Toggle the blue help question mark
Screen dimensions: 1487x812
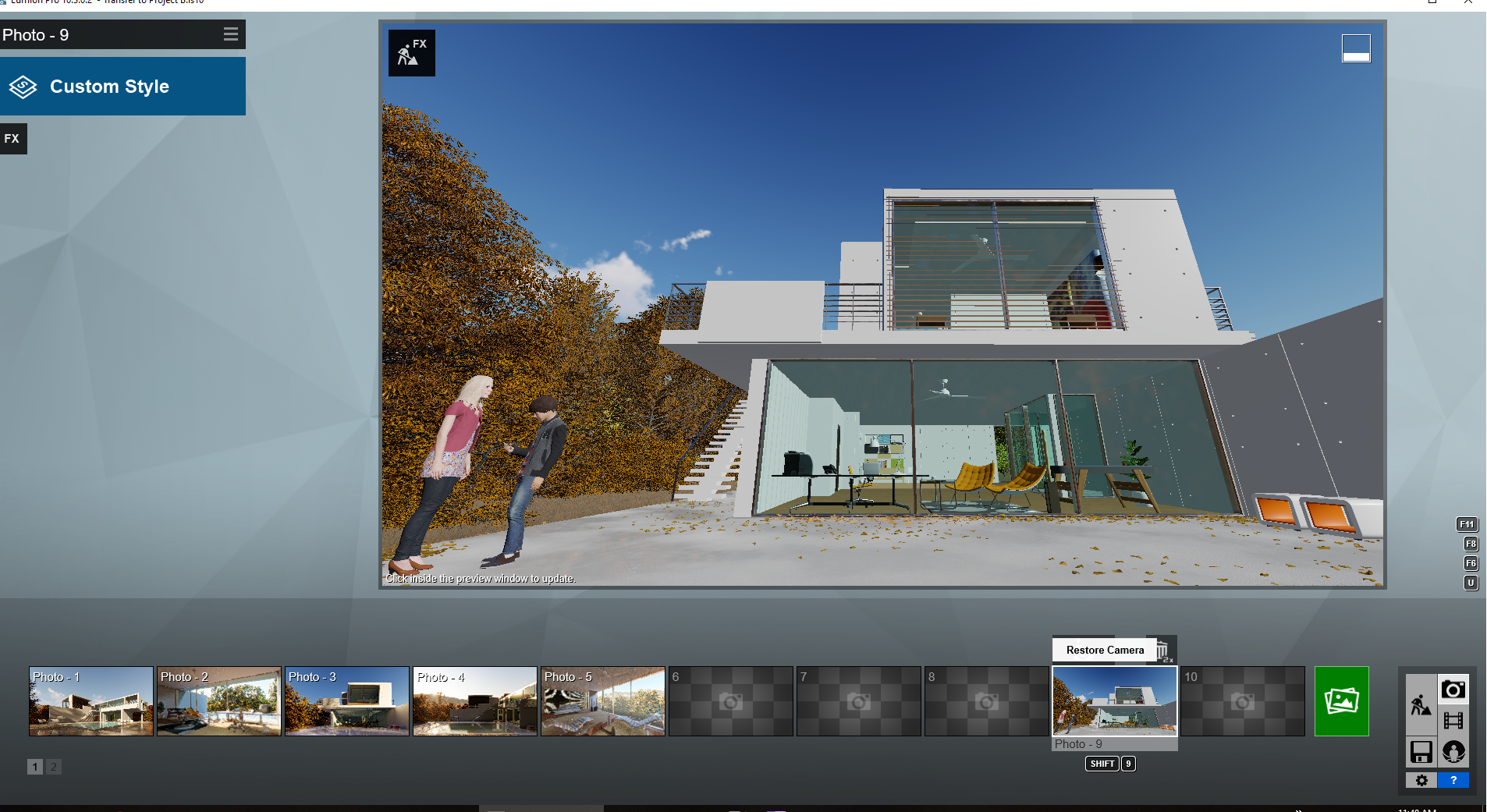[x=1453, y=780]
